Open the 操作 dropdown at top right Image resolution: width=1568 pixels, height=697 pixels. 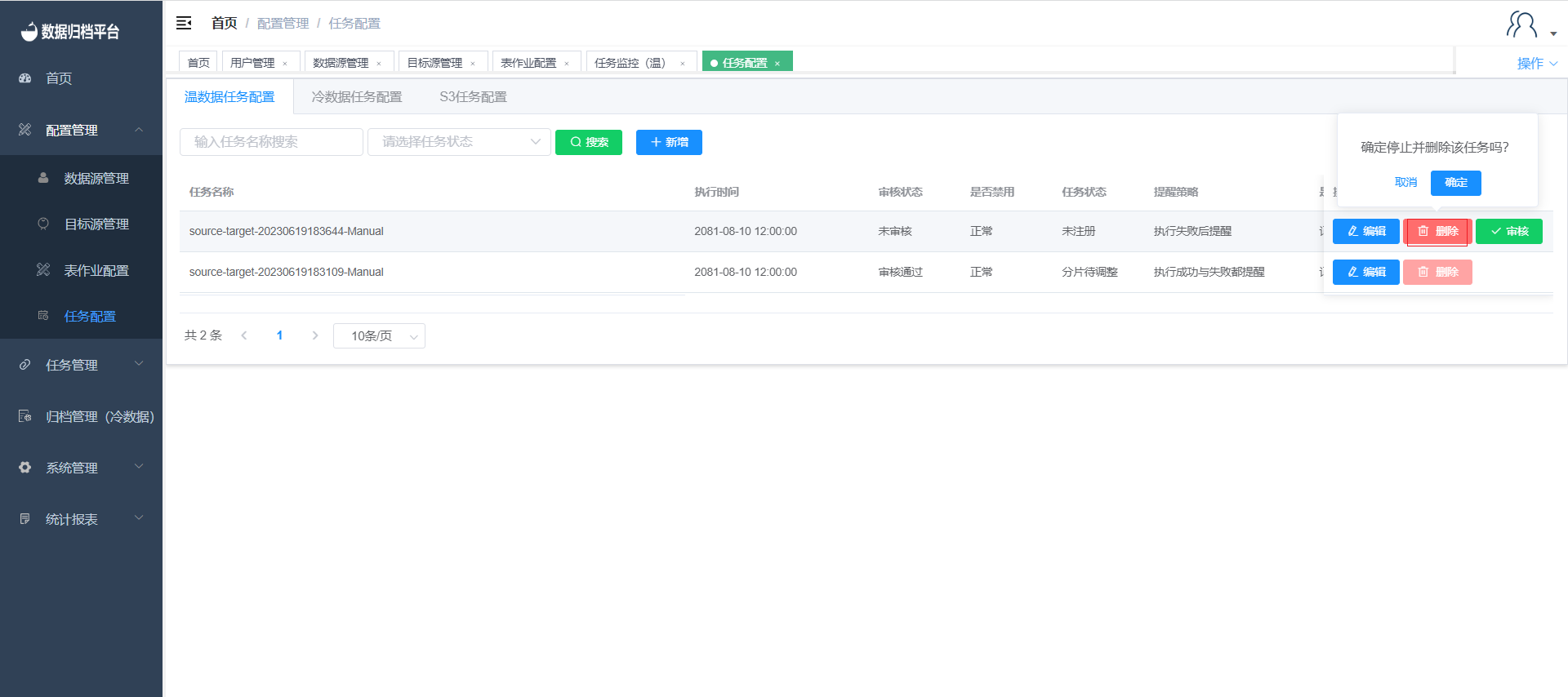coord(1537,64)
